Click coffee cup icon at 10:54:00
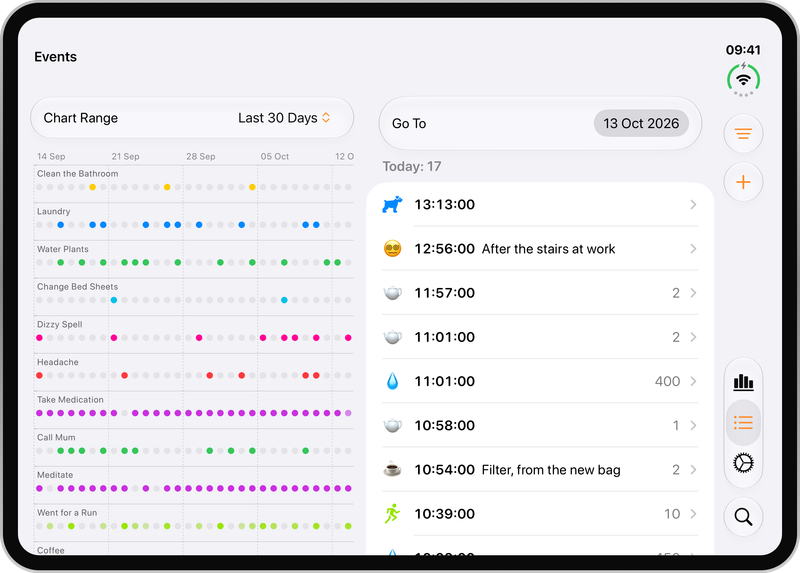The width and height of the screenshot is (800, 573). click(x=392, y=469)
